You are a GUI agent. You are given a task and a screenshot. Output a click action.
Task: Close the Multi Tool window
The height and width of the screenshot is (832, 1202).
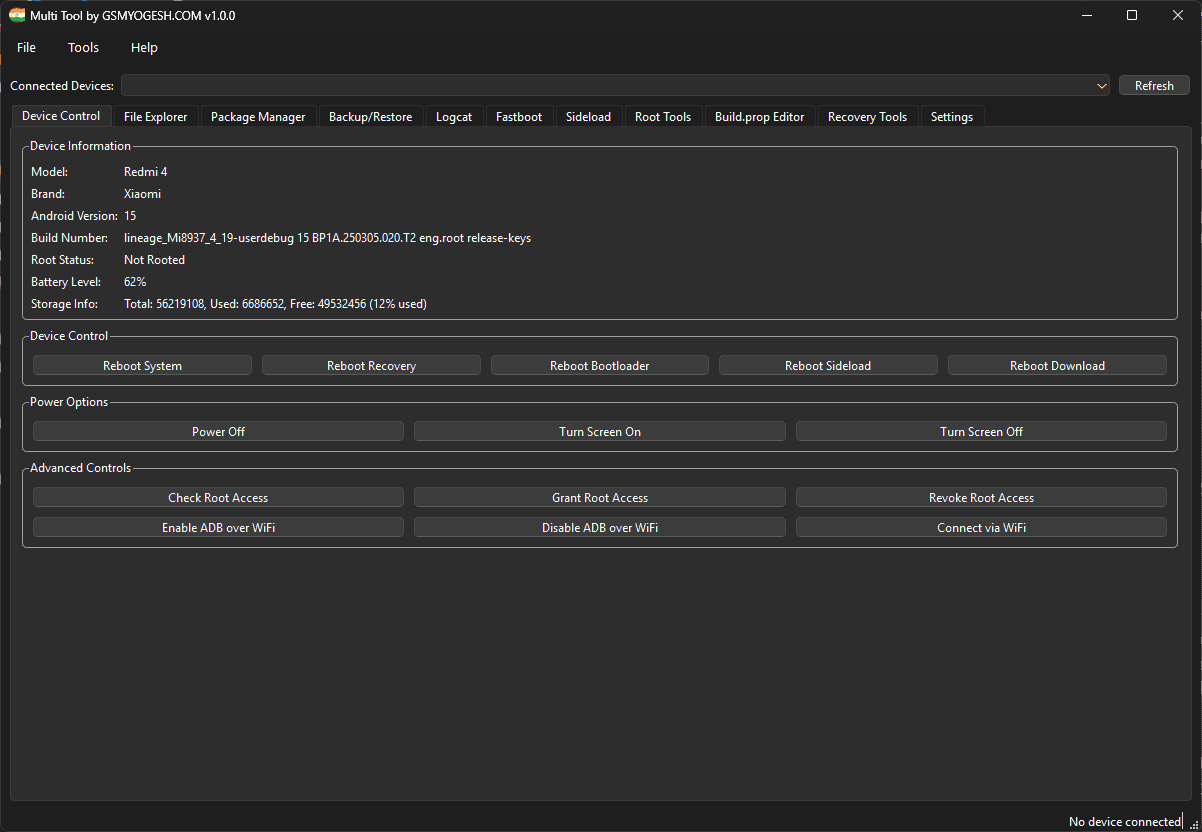(x=1178, y=15)
